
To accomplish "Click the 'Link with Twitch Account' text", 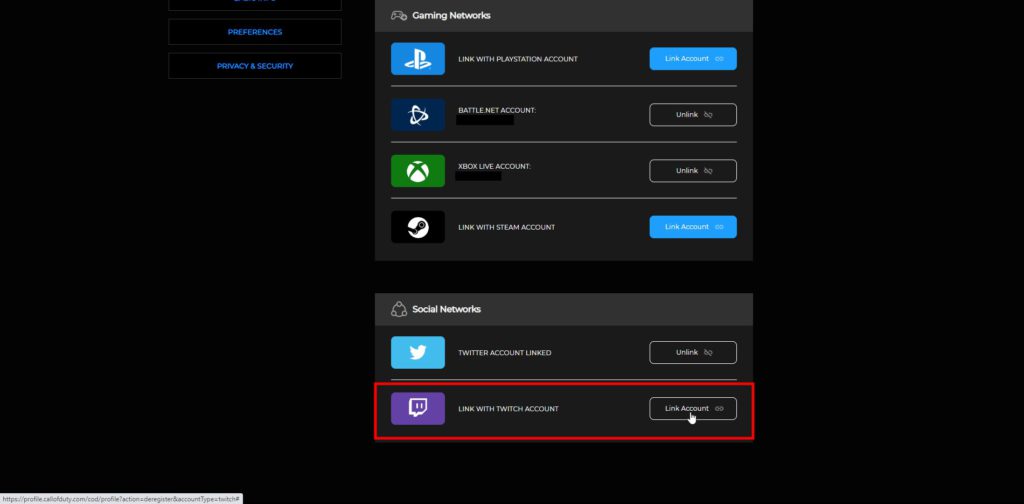I will (x=508, y=409).
